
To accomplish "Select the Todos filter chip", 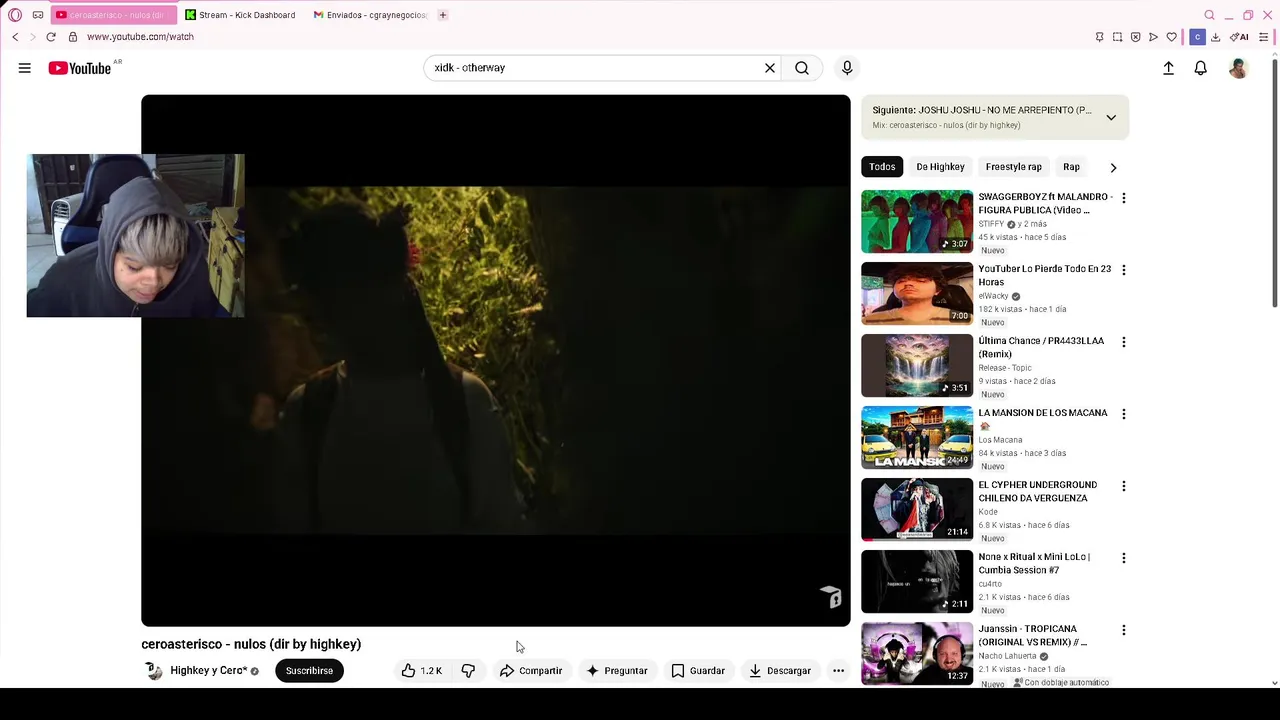I will pos(882,167).
